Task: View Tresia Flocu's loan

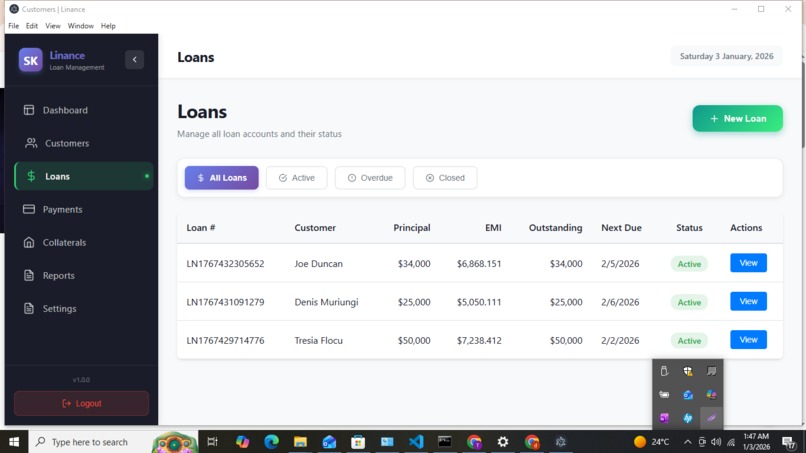Action: (x=748, y=340)
